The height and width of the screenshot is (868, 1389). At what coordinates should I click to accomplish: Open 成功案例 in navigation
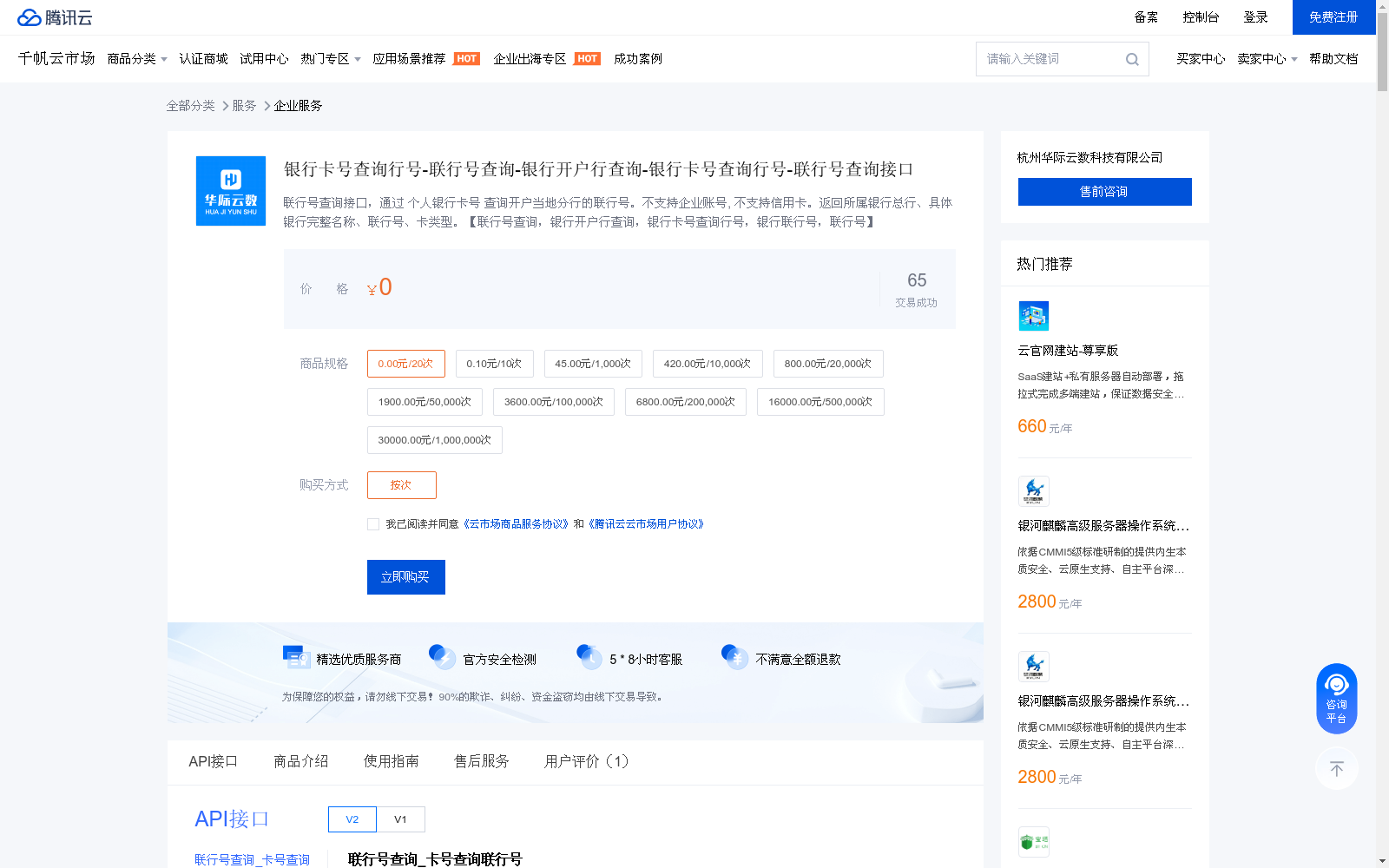(638, 59)
